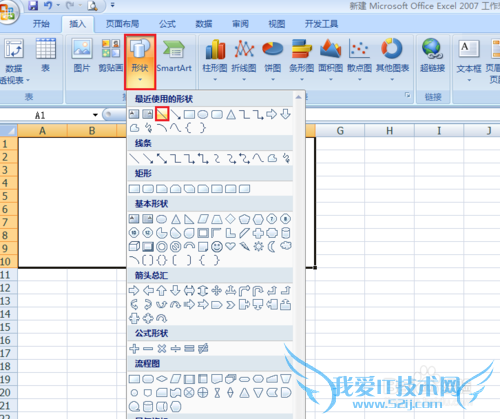Switch to the 视图 (View) tab

[277, 24]
